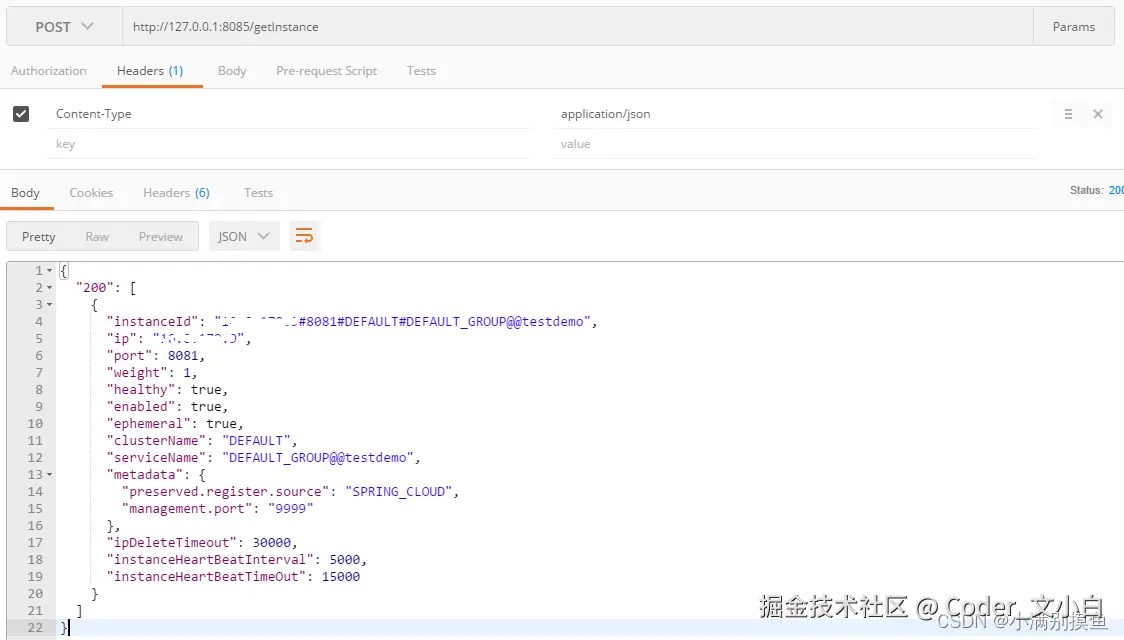1124x640 pixels.
Task: Open the POST method dropdown
Action: pyautogui.click(x=65, y=27)
